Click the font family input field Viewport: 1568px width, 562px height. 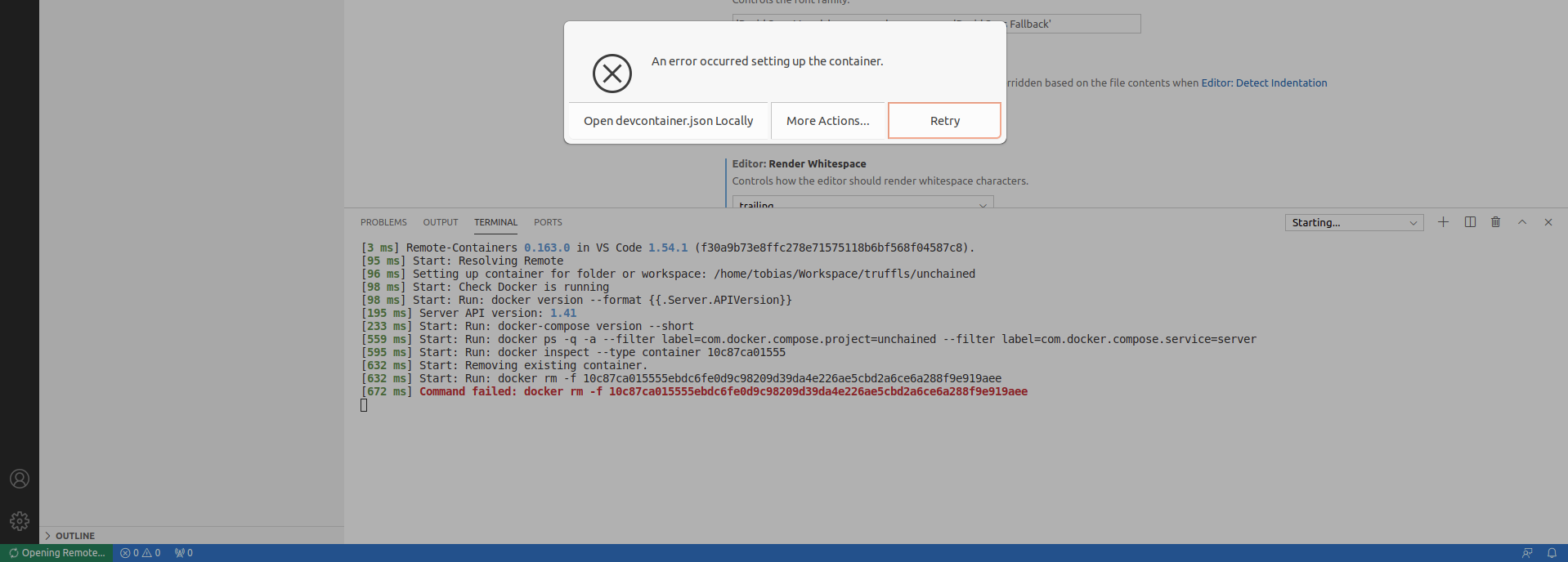936,24
